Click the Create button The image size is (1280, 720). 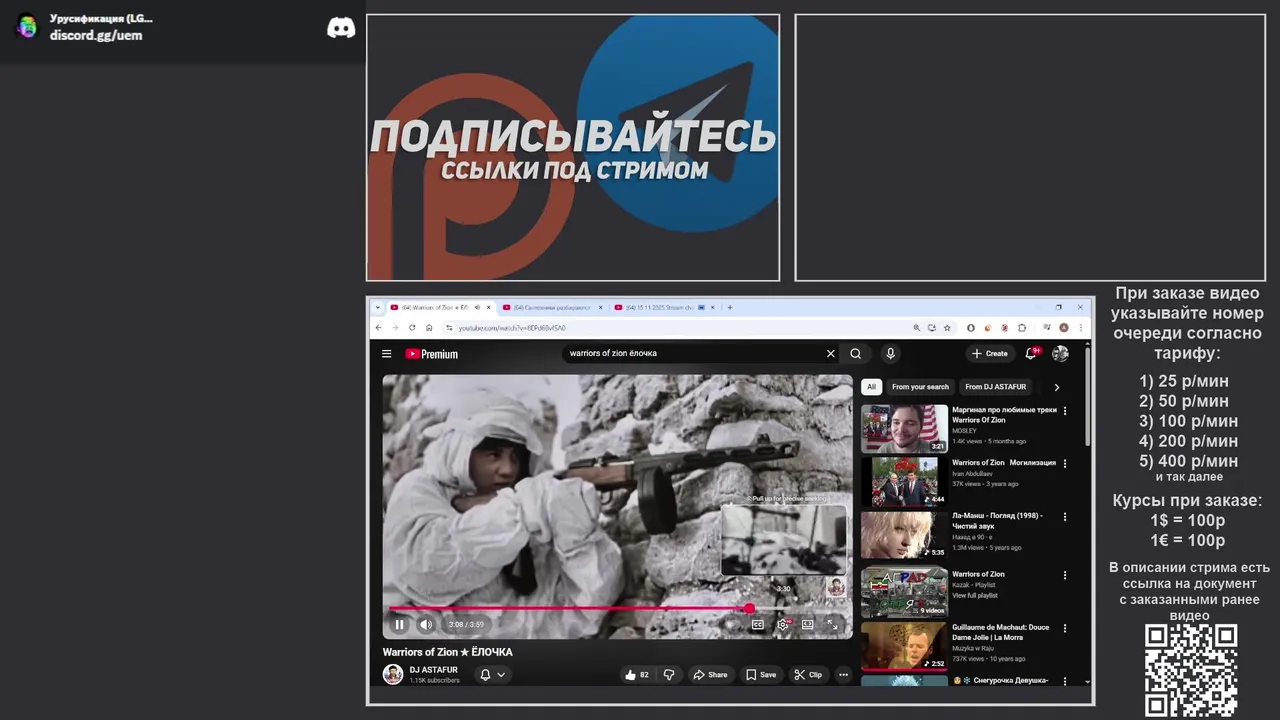990,353
